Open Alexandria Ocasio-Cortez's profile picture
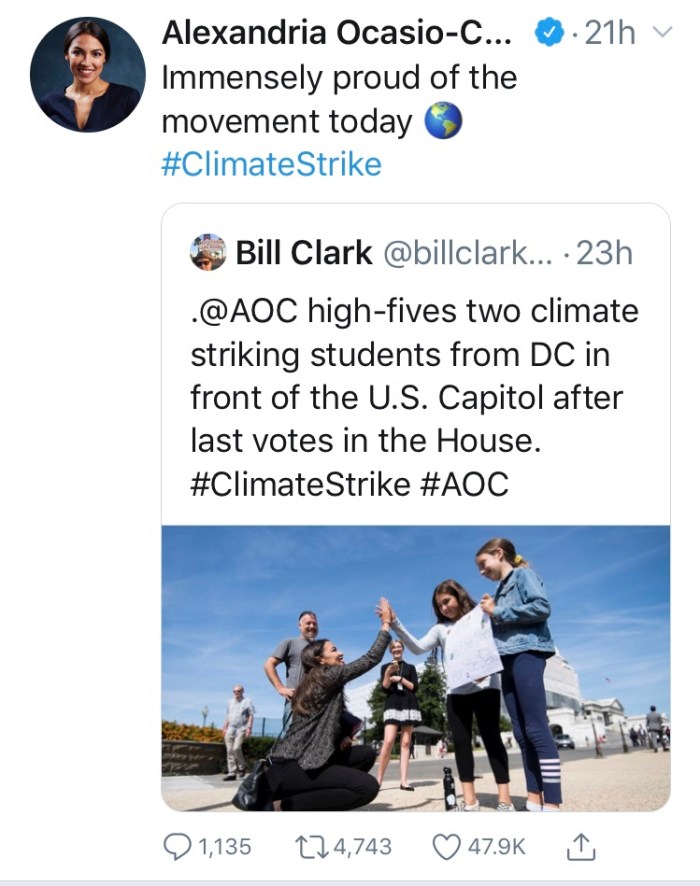700x886 pixels. tap(85, 75)
